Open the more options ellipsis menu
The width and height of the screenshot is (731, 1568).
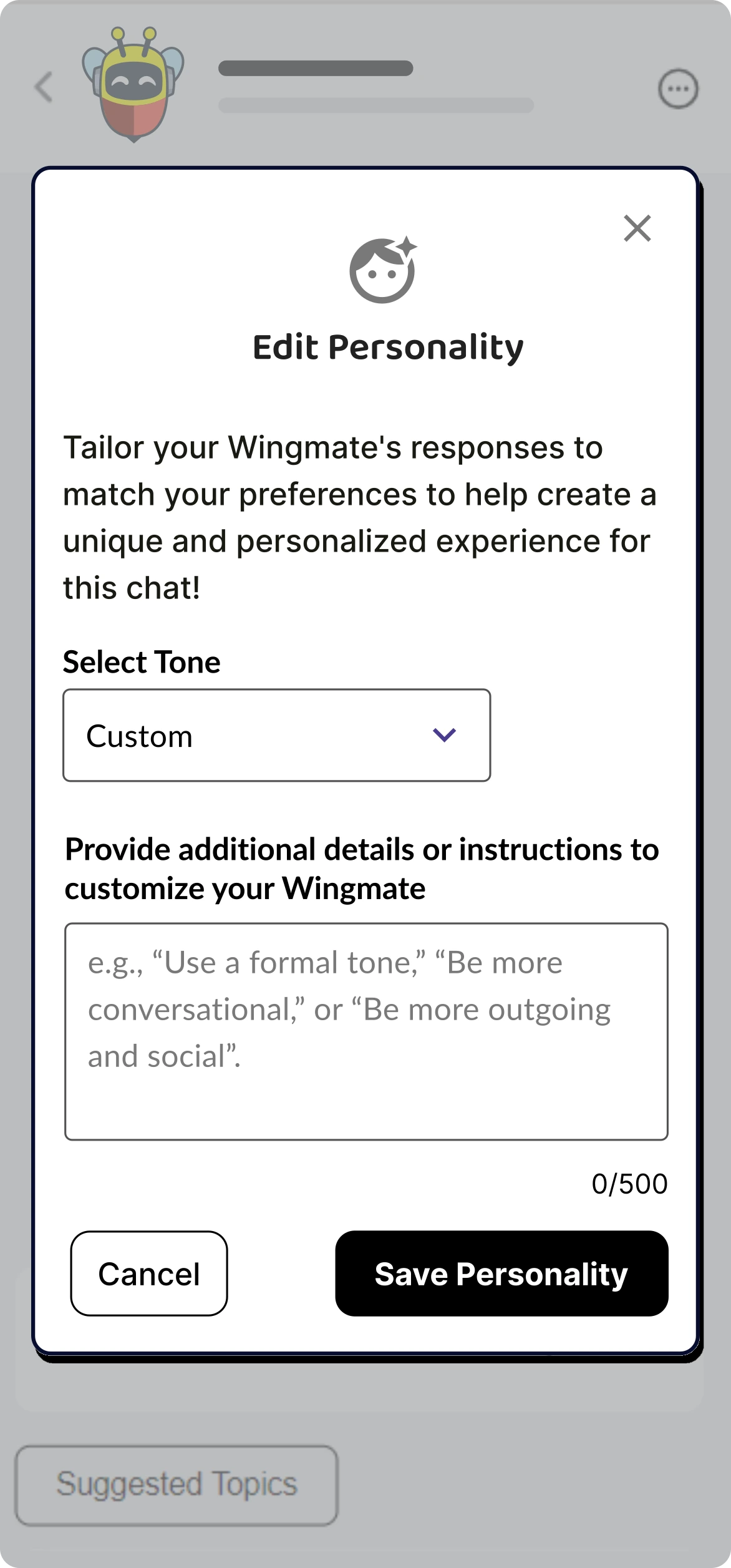coord(678,89)
